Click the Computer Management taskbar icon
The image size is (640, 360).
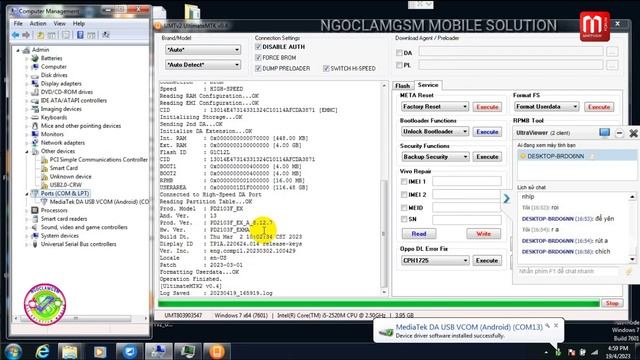(159, 351)
